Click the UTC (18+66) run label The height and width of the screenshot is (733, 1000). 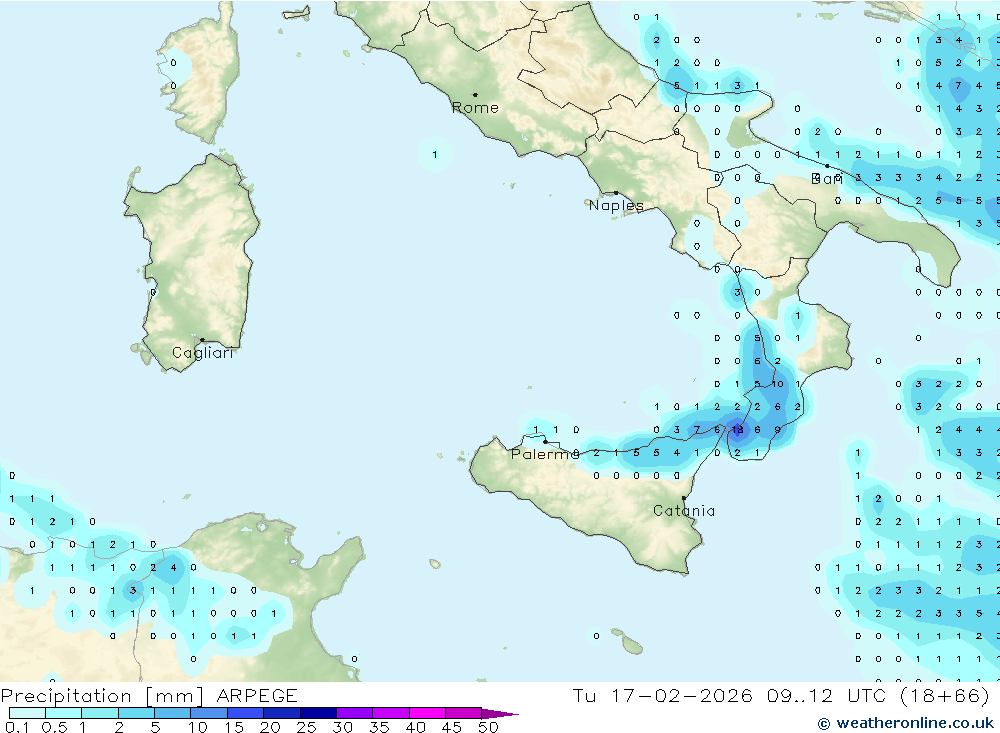pos(918,695)
